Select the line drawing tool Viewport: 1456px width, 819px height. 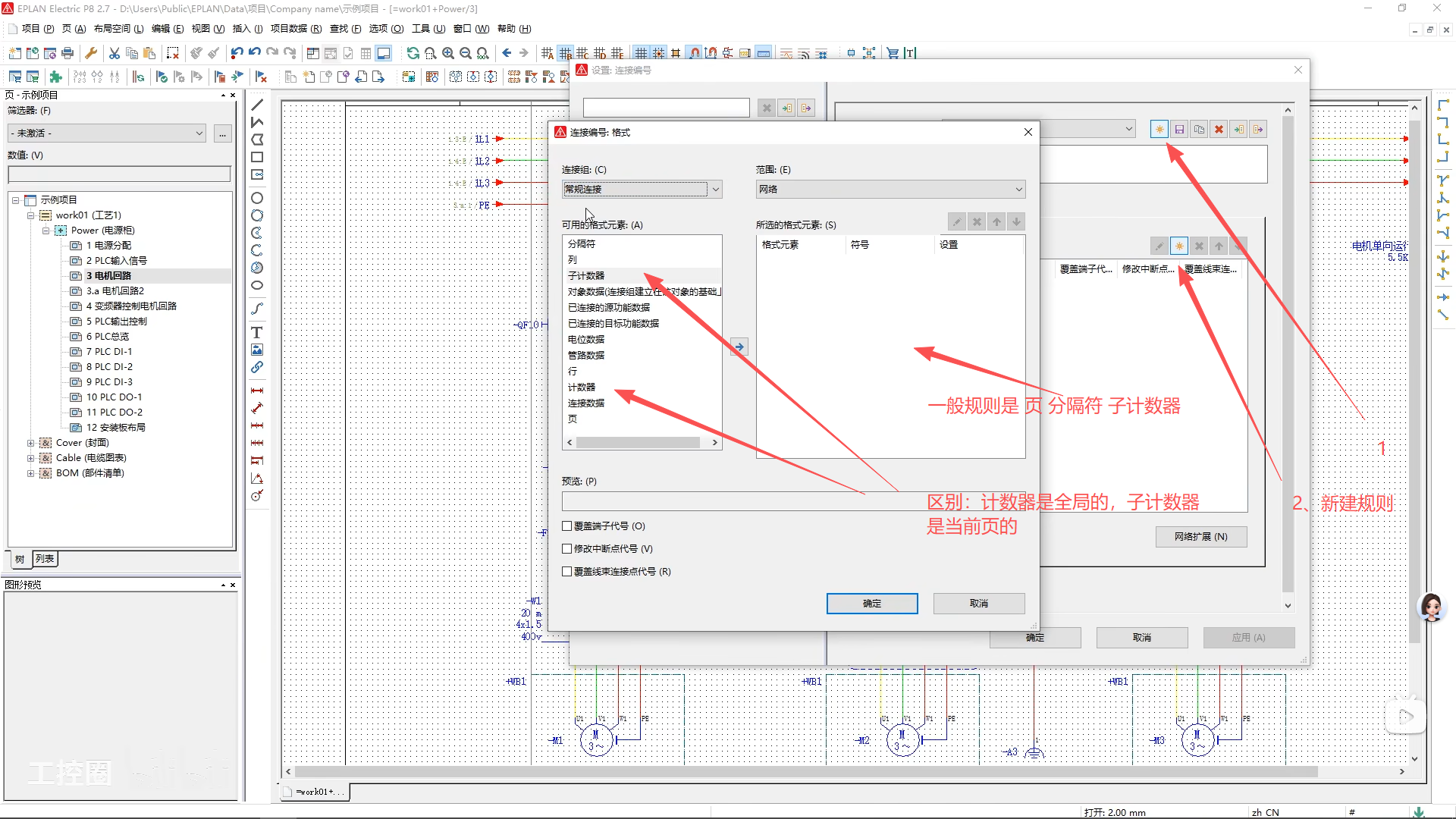click(257, 105)
